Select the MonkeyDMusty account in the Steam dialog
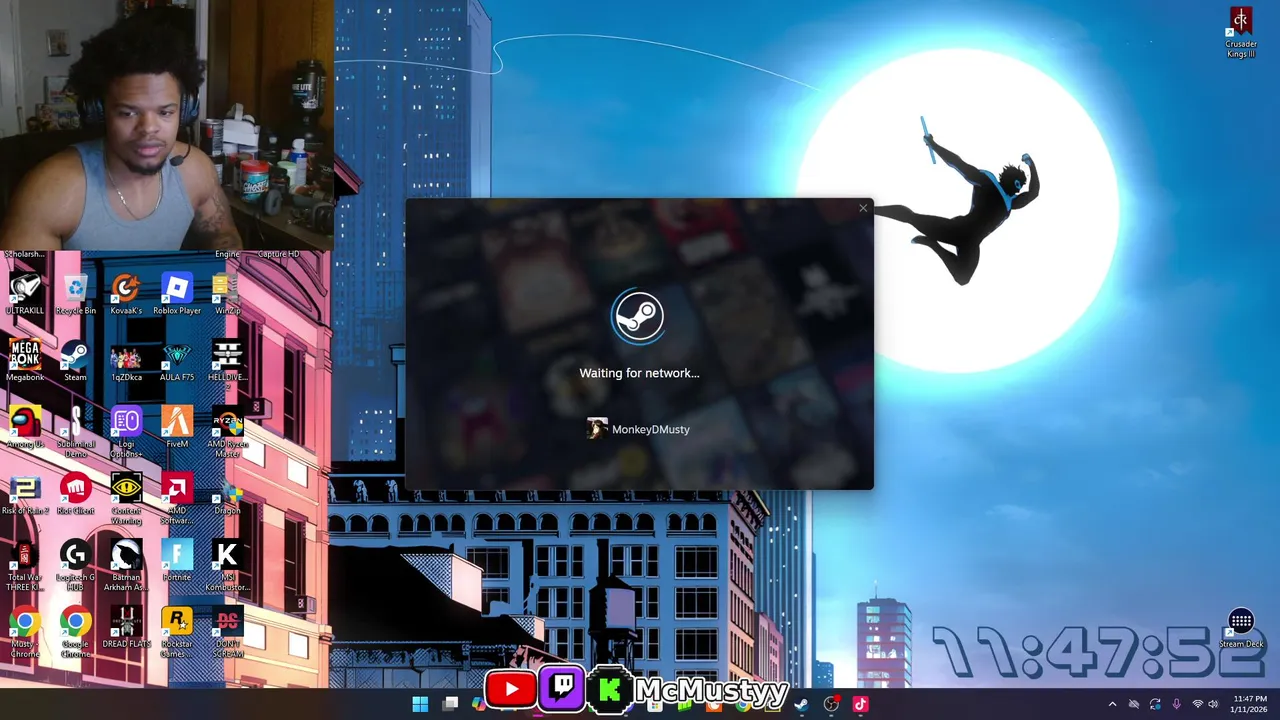 (x=638, y=429)
